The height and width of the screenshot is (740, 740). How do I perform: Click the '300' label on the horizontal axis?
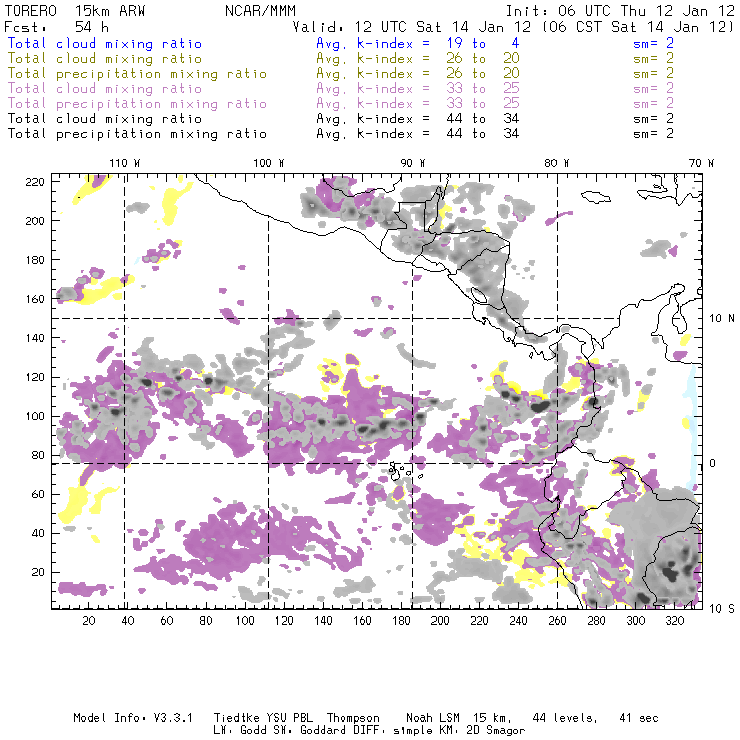click(x=636, y=621)
